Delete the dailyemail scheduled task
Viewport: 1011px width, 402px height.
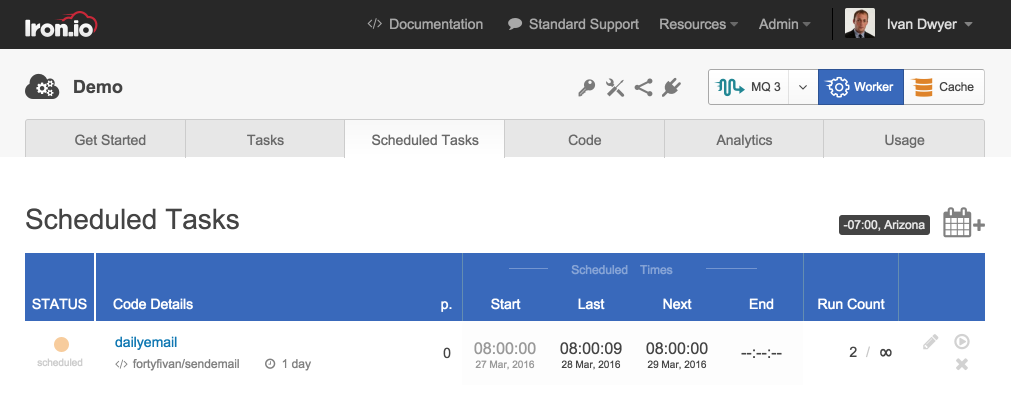(x=962, y=364)
